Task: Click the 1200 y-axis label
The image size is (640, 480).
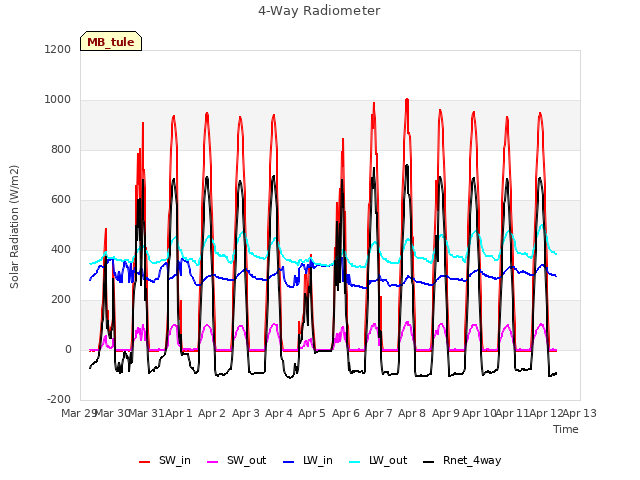Action: click(58, 49)
